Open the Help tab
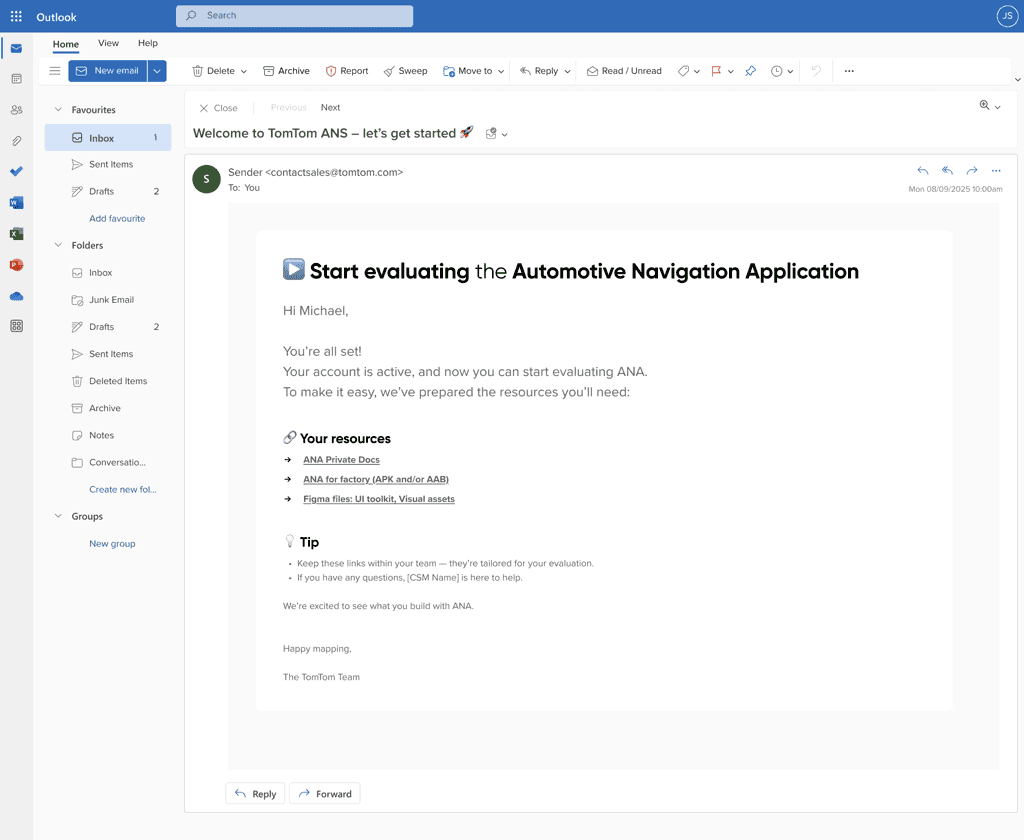 coord(148,43)
